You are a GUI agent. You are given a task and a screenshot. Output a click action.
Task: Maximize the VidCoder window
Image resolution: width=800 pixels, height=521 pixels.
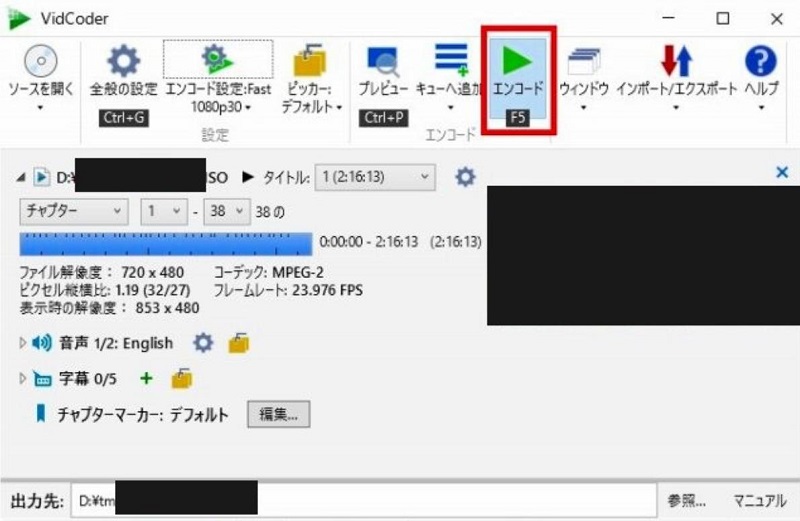tap(722, 18)
